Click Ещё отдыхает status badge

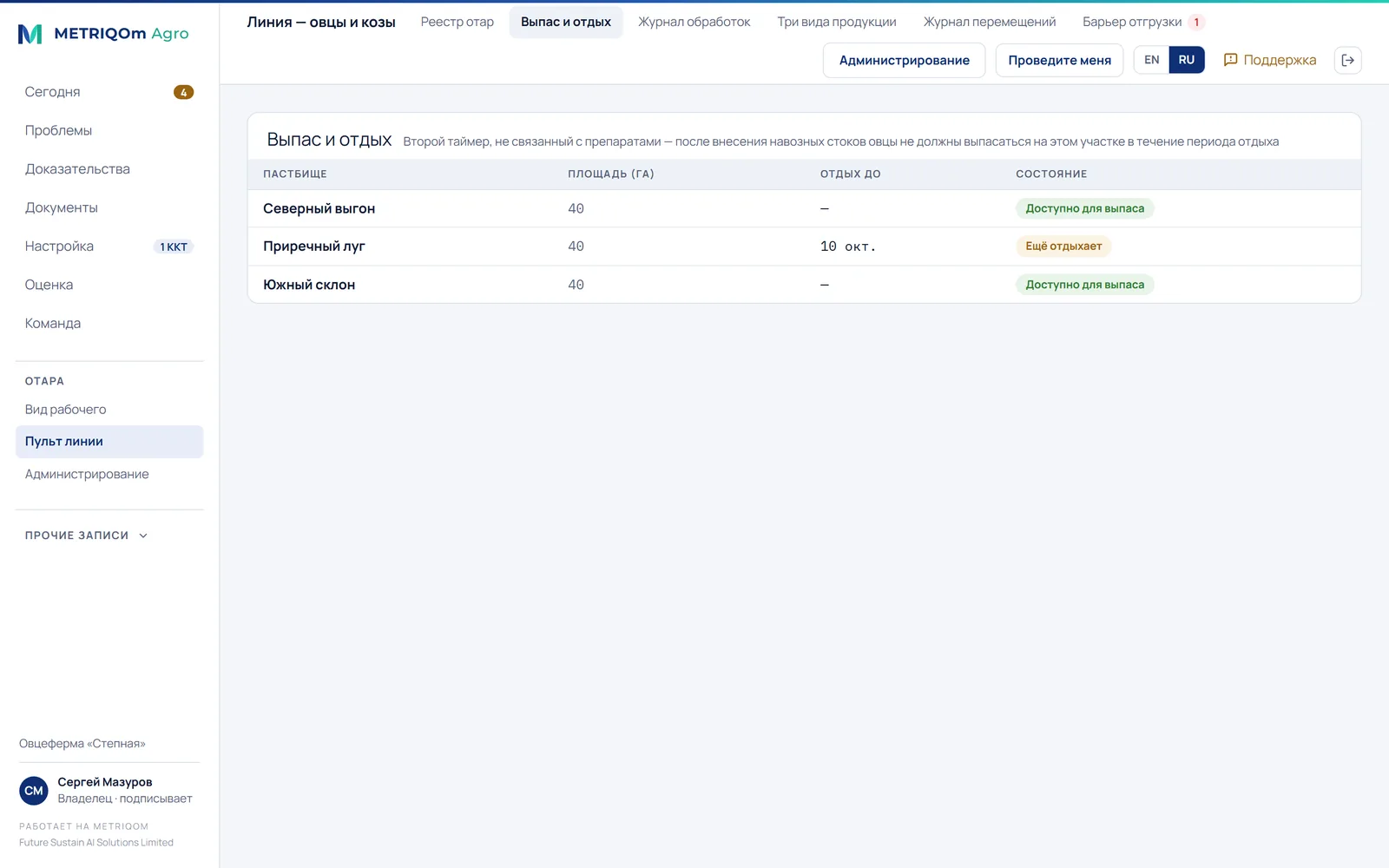(x=1063, y=247)
